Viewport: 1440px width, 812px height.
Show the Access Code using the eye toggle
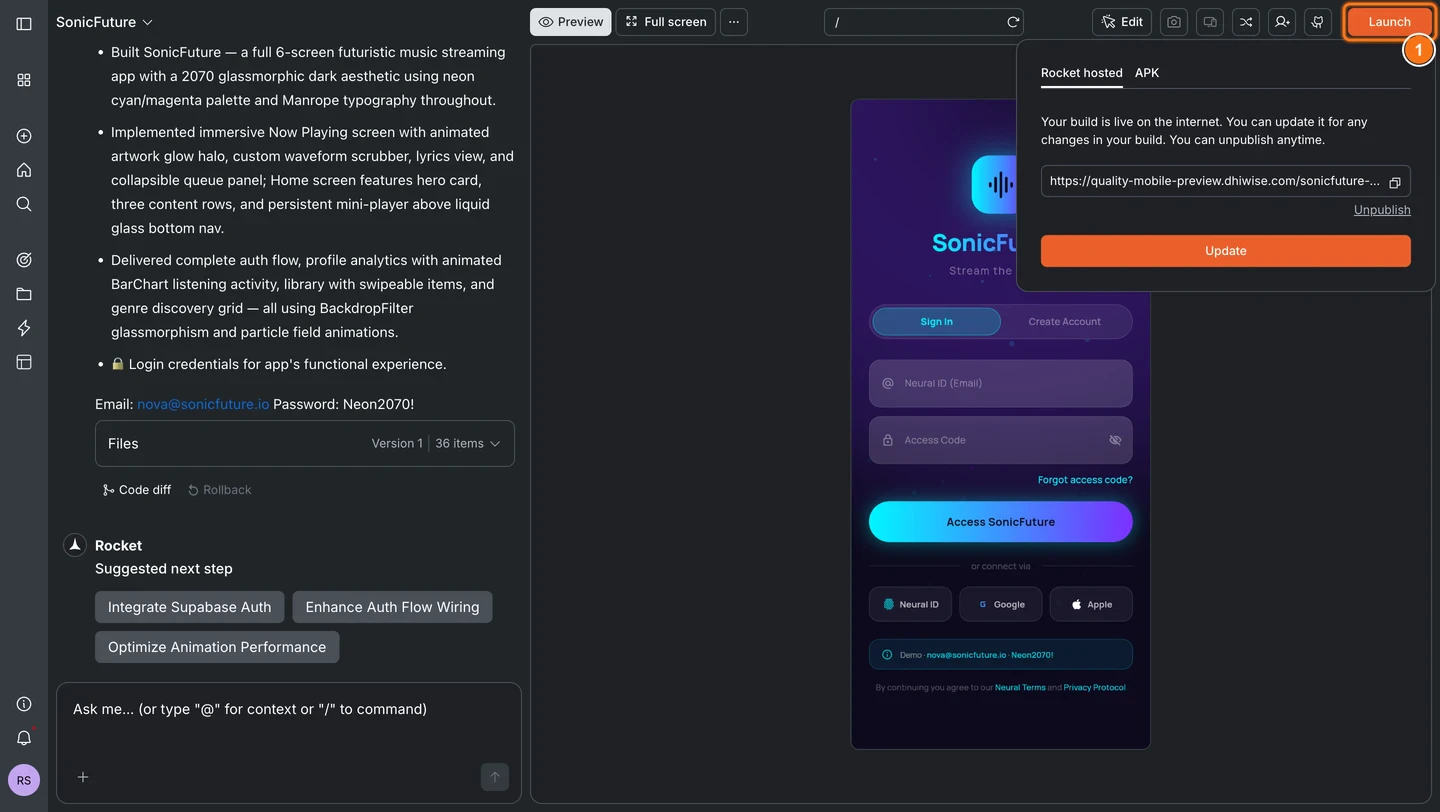pyautogui.click(x=1115, y=440)
